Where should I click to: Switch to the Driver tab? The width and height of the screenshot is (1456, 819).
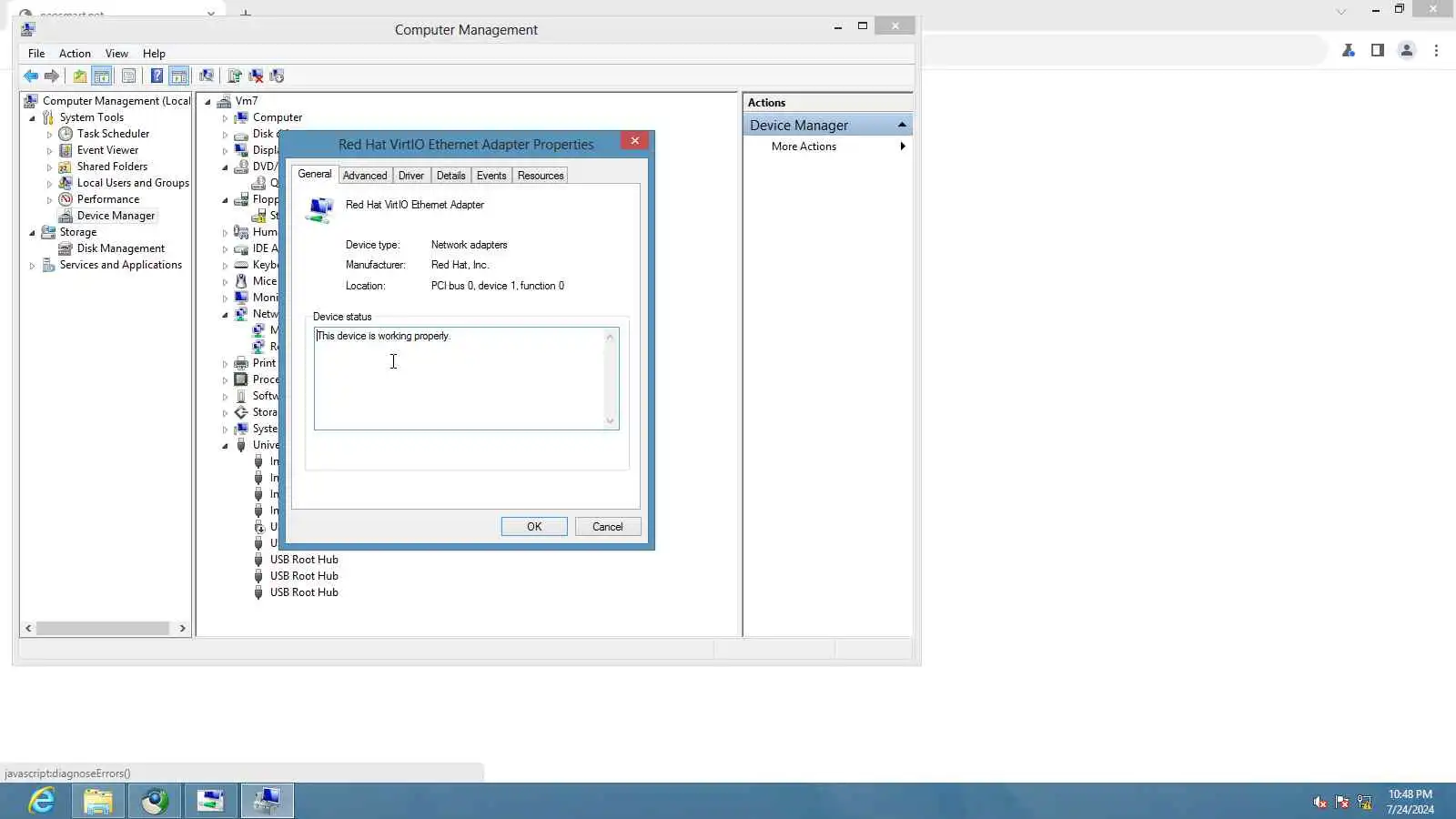(411, 176)
